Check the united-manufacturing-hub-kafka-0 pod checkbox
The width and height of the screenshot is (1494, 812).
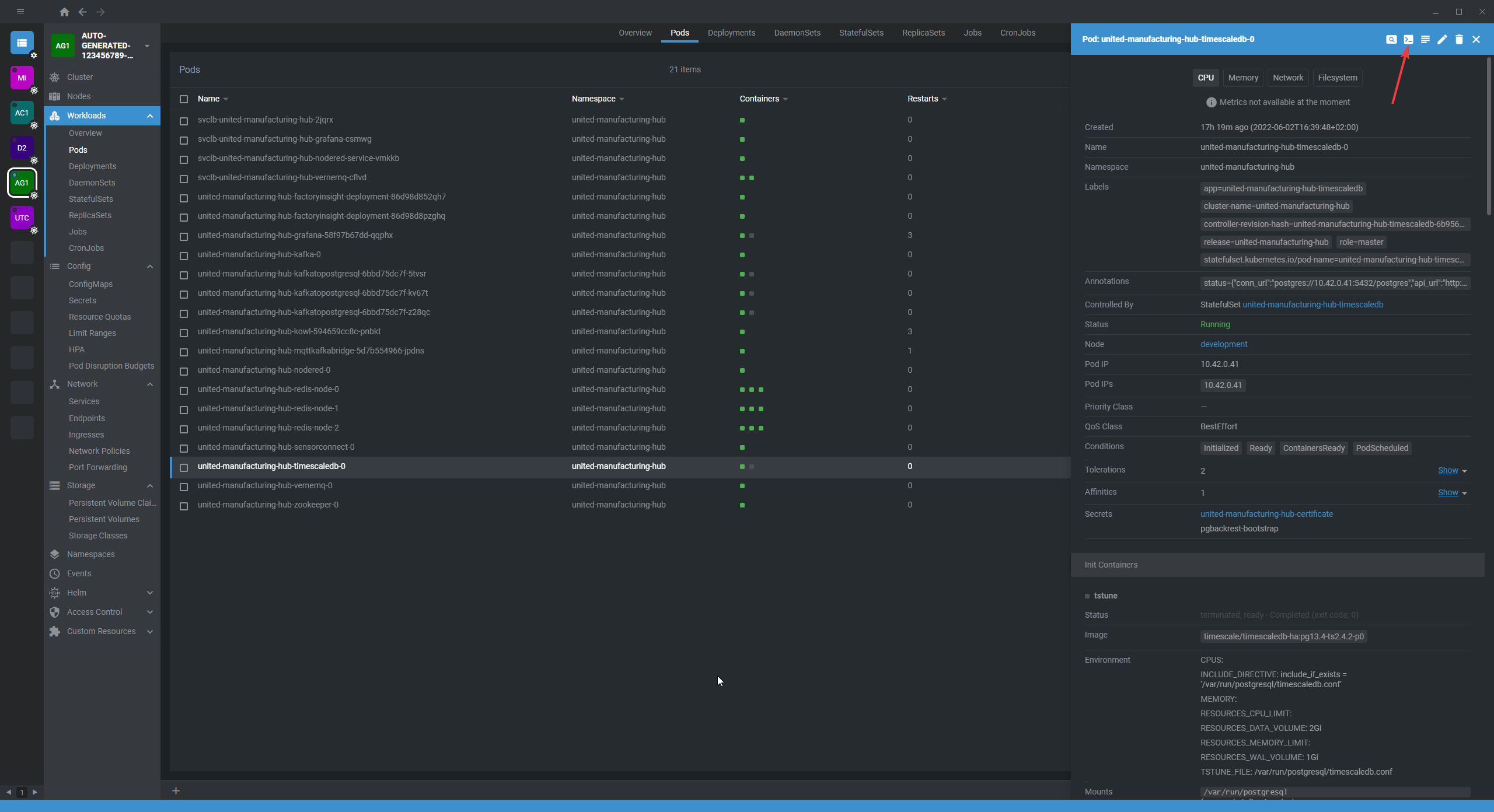[x=184, y=256]
